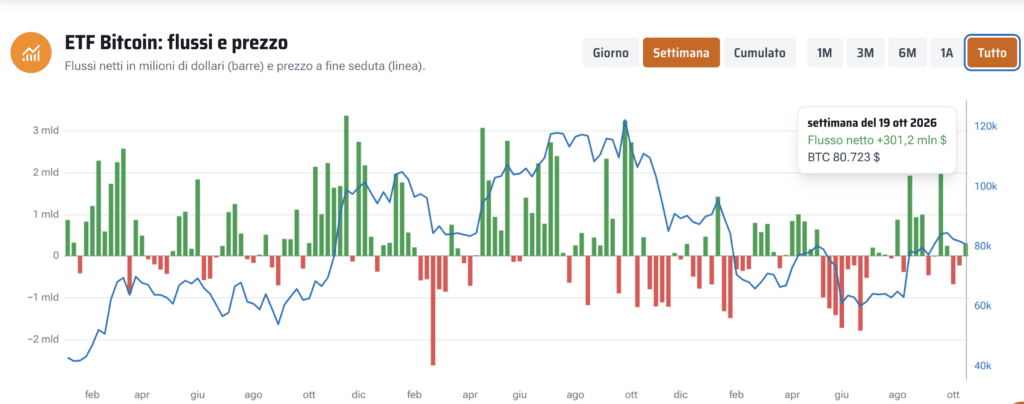Image resolution: width=1024 pixels, height=404 pixels.
Task: Switch to the Giorno view
Action: [611, 53]
